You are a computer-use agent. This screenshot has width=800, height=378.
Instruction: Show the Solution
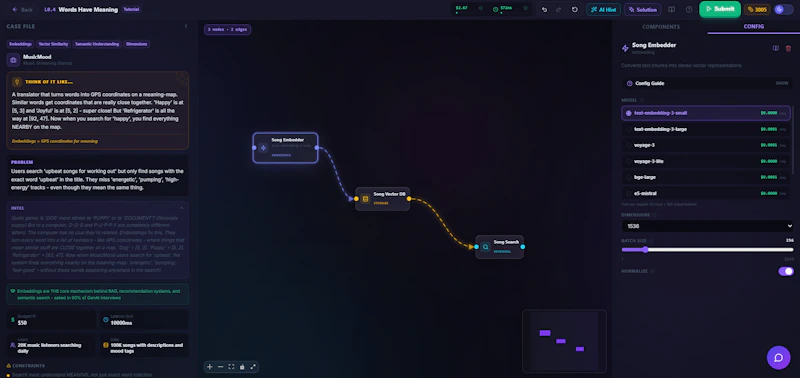coord(642,10)
